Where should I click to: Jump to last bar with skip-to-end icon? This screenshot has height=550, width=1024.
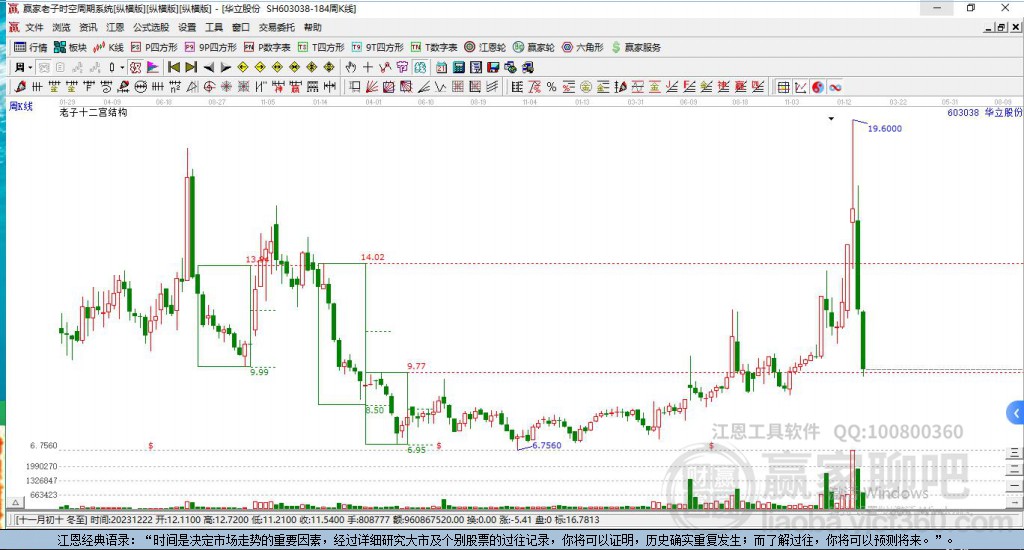click(191, 67)
